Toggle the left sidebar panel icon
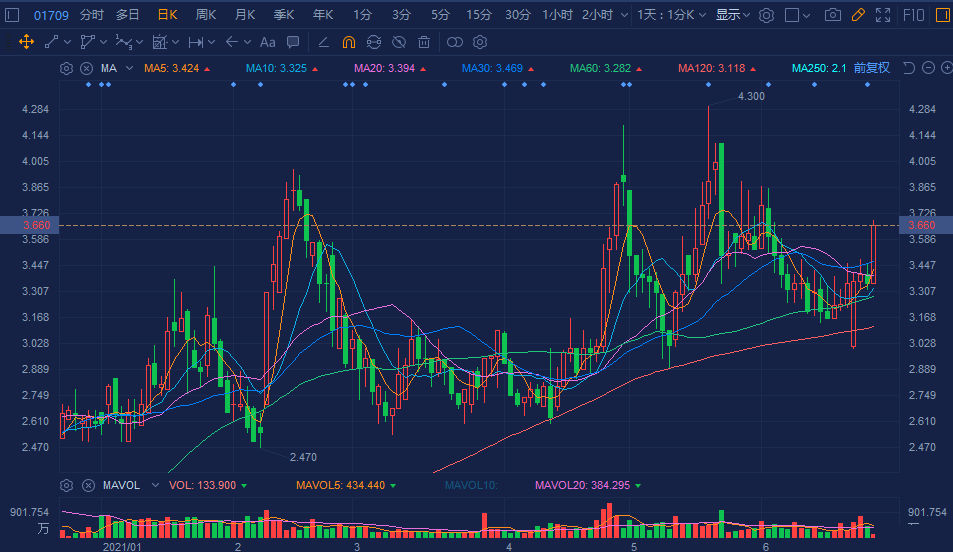This screenshot has height=552, width=953. 12,15
